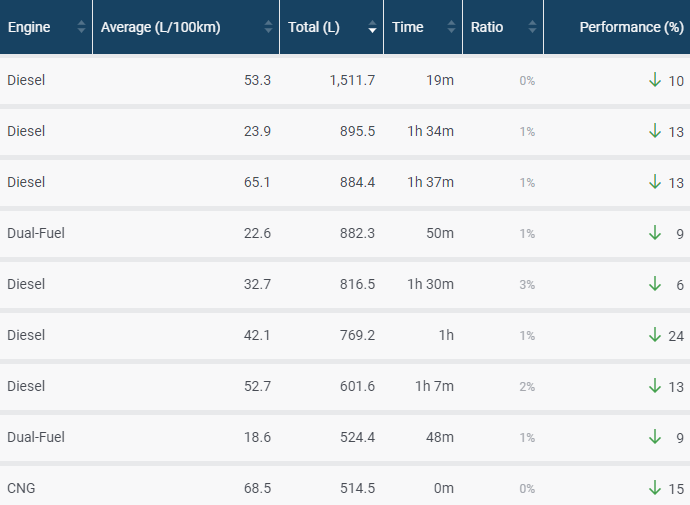Screen dimensions: 690x505
Task: Select the time value 1h 34m
Action: [430, 131]
